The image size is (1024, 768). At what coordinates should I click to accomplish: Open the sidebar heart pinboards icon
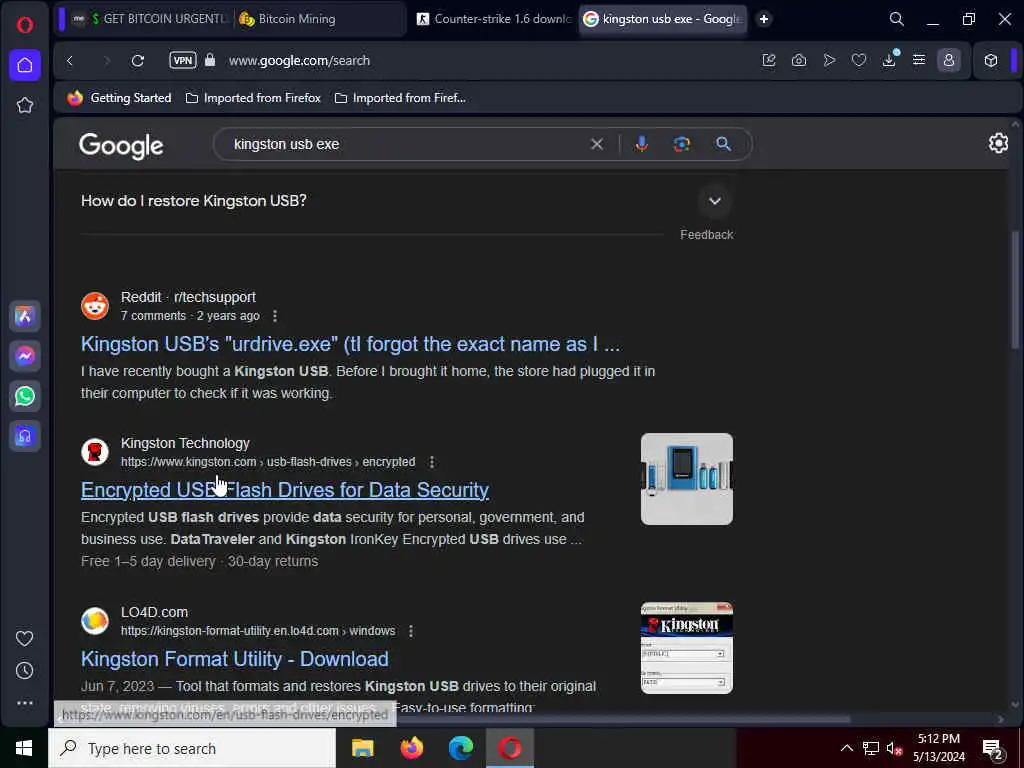(25, 639)
